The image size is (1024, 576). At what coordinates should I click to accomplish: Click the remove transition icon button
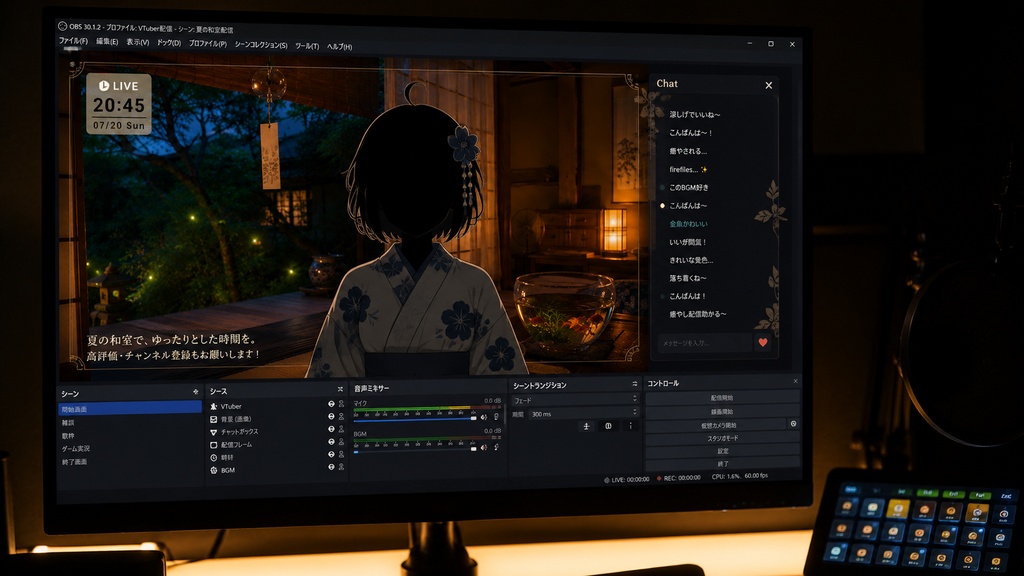(608, 426)
